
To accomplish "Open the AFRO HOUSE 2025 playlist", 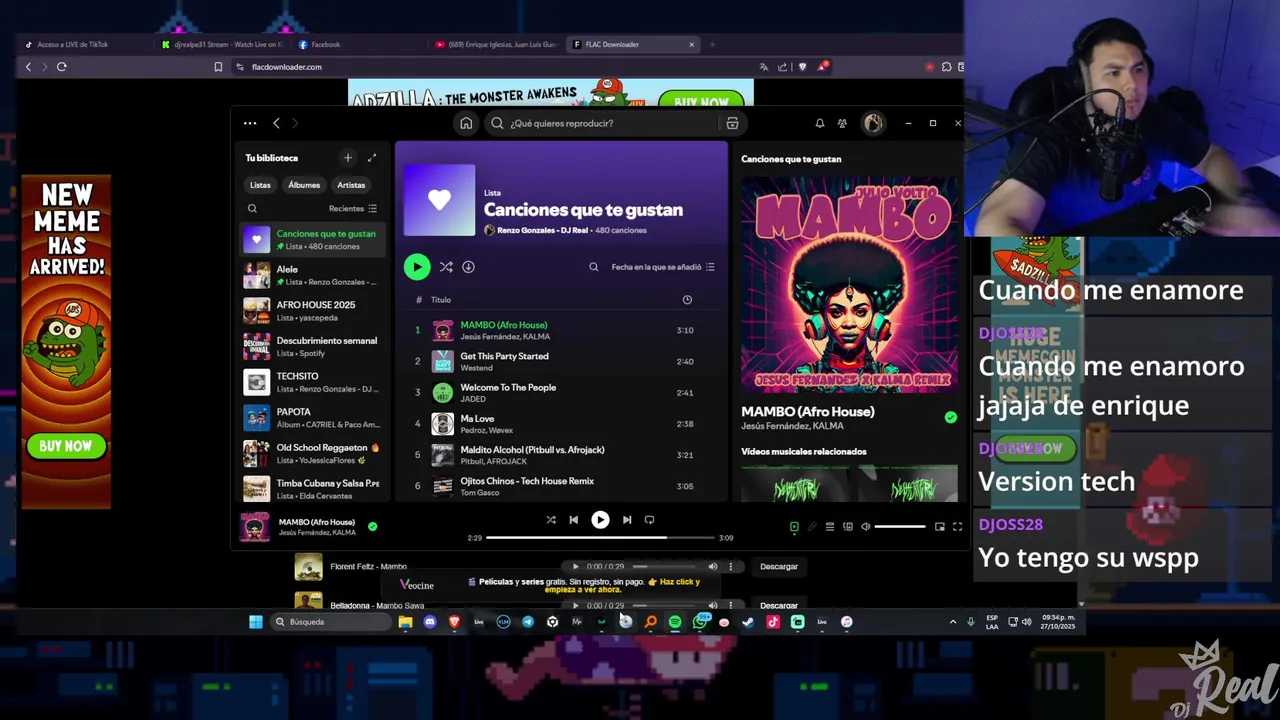I will point(312,311).
